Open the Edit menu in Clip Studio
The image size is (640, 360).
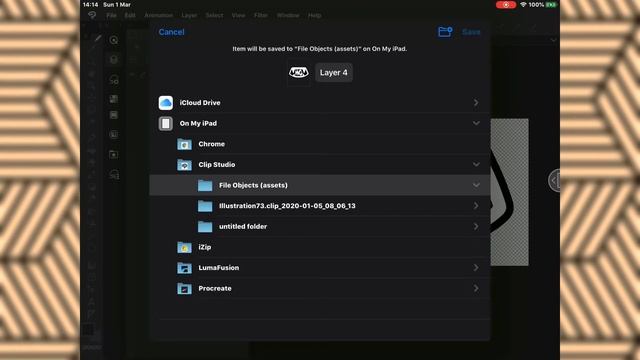[130, 16]
